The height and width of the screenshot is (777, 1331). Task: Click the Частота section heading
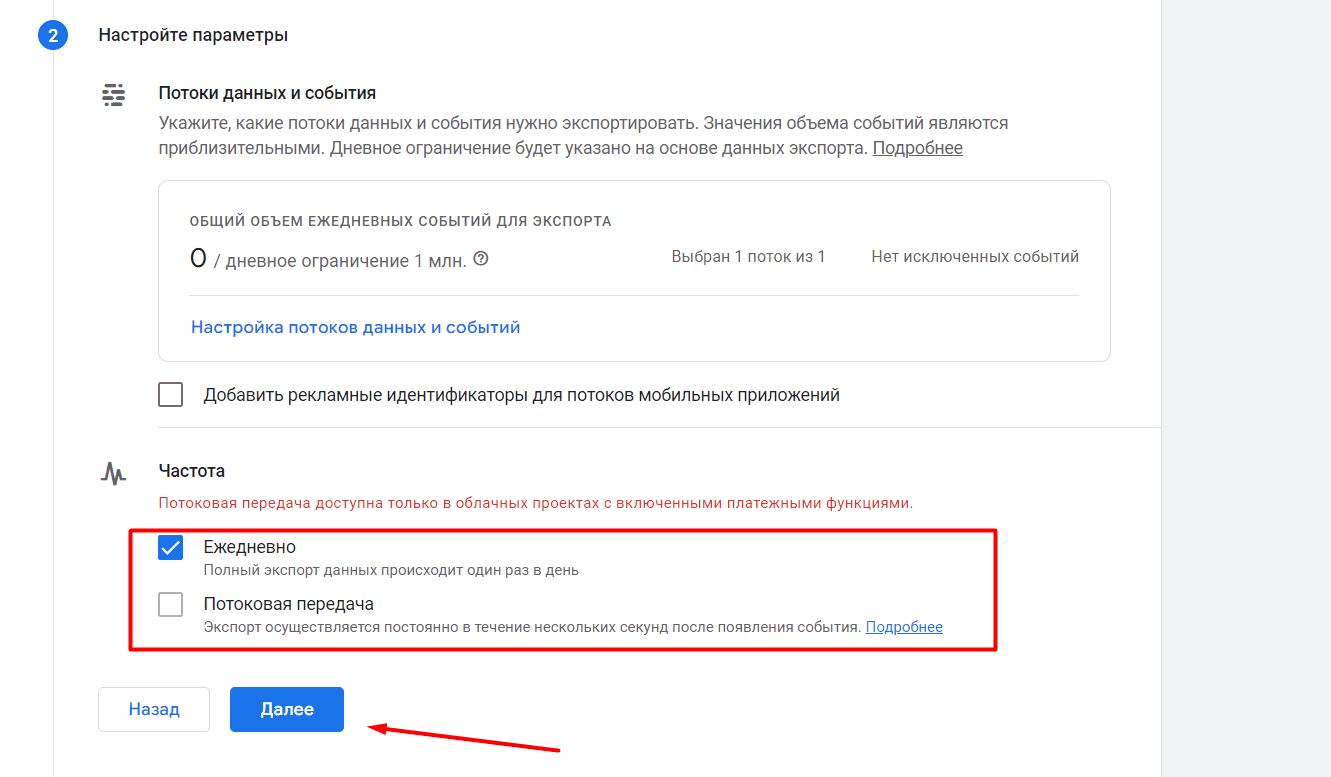[x=192, y=470]
